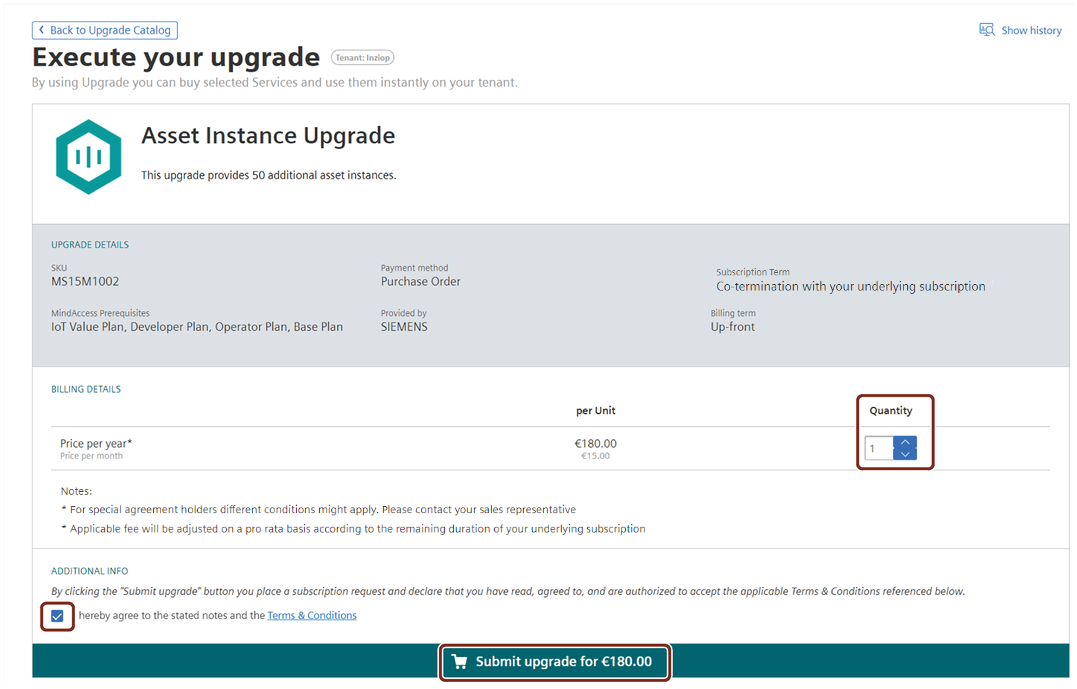The height and width of the screenshot is (689, 1077).
Task: Click the ADDITIONAL INFO section header
Action: click(89, 572)
